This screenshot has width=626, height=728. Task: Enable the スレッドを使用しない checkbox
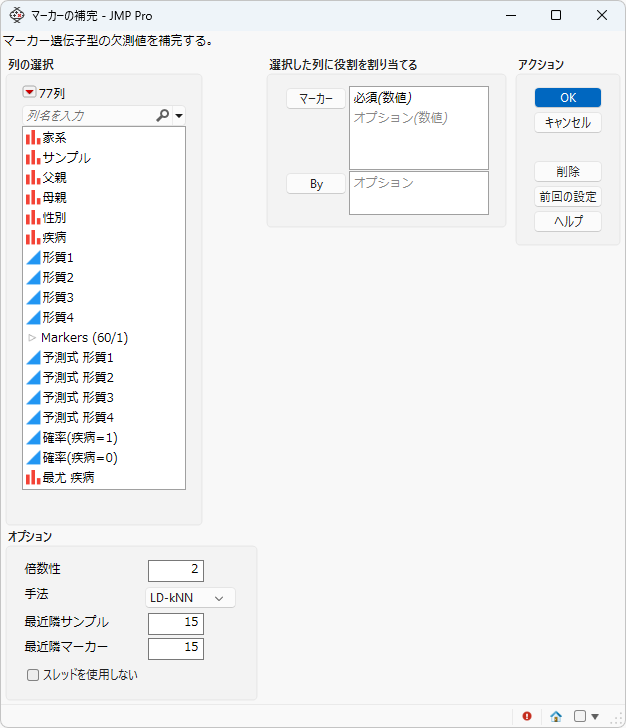pyautogui.click(x=33, y=675)
